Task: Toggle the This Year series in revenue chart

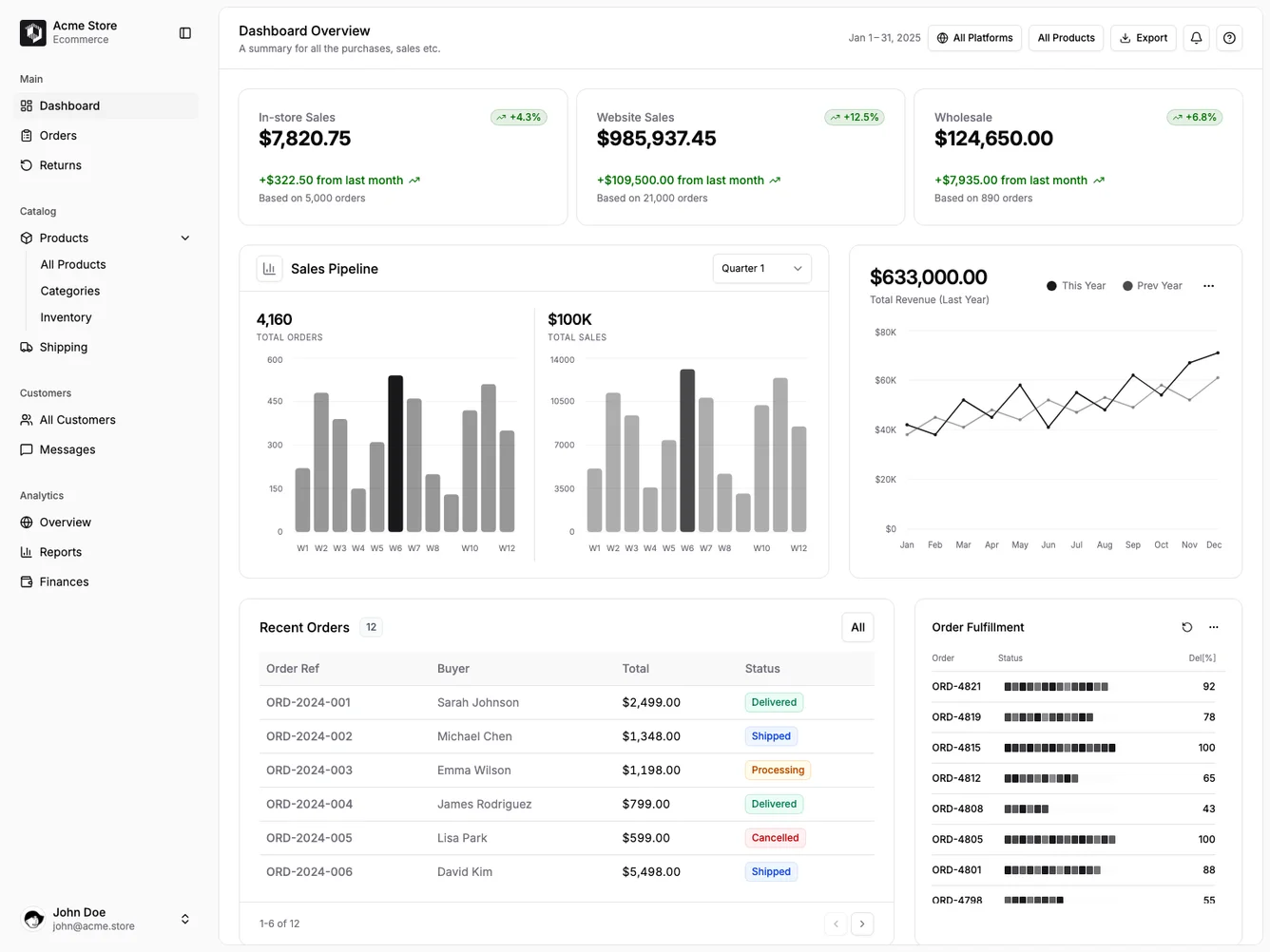Action: [1075, 285]
